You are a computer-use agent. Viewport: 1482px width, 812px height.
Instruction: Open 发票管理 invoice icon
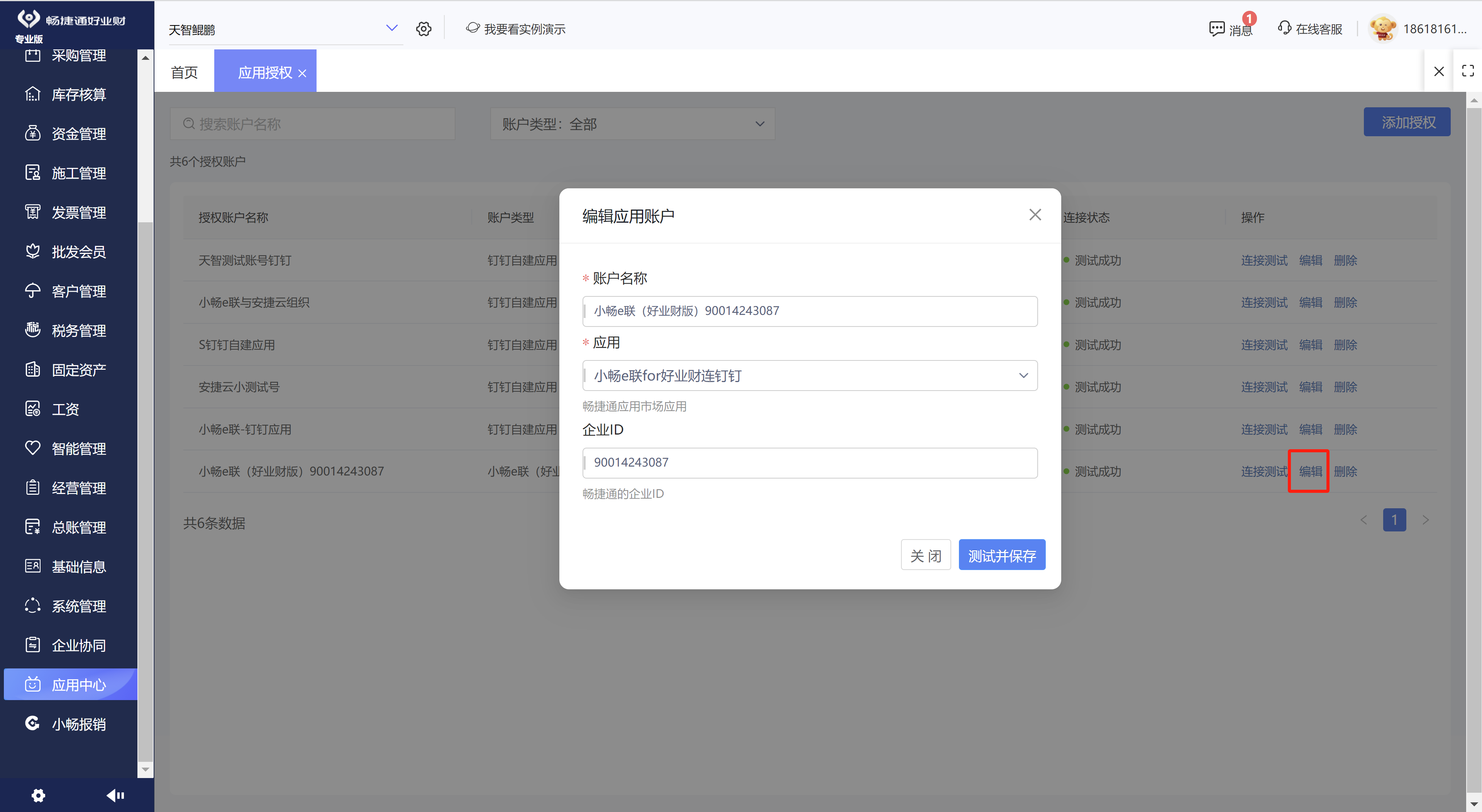pyautogui.click(x=33, y=212)
